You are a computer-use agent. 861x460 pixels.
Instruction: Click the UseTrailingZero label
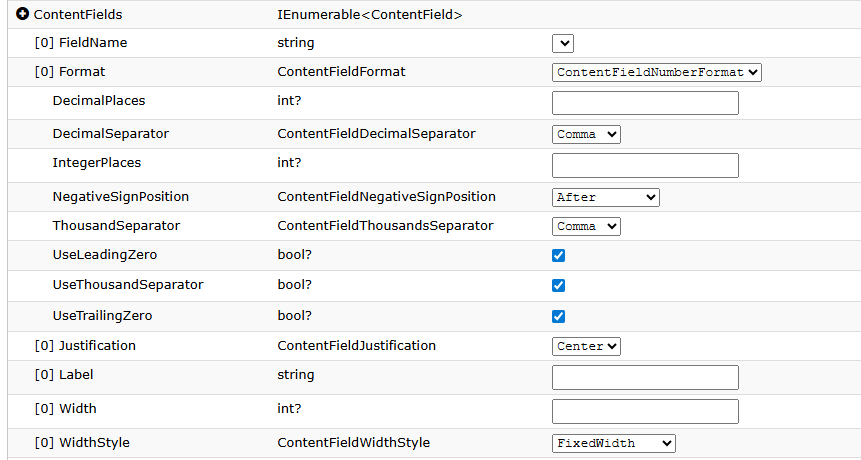point(102,316)
